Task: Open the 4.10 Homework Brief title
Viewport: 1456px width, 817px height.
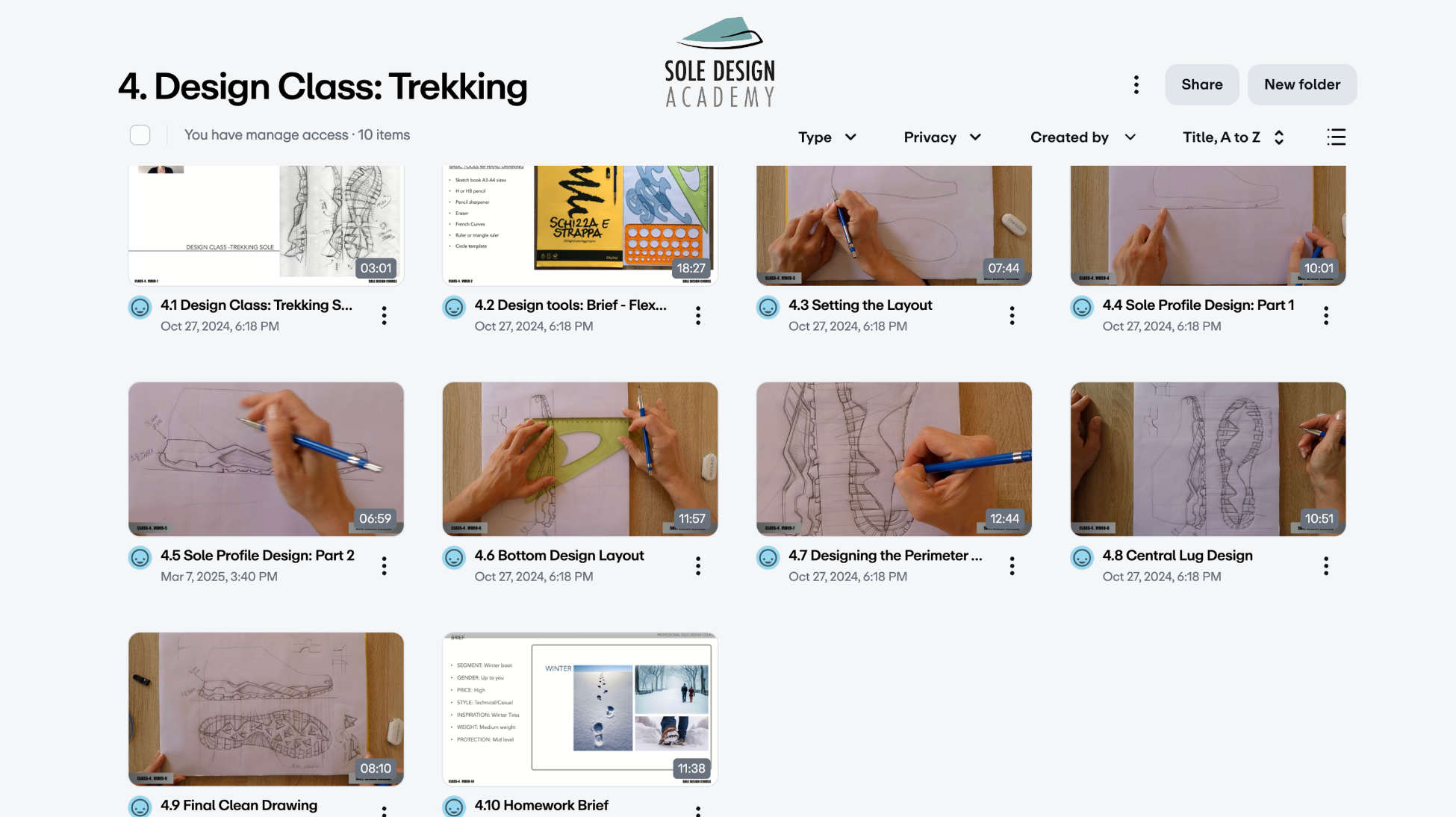Action: coord(541,805)
